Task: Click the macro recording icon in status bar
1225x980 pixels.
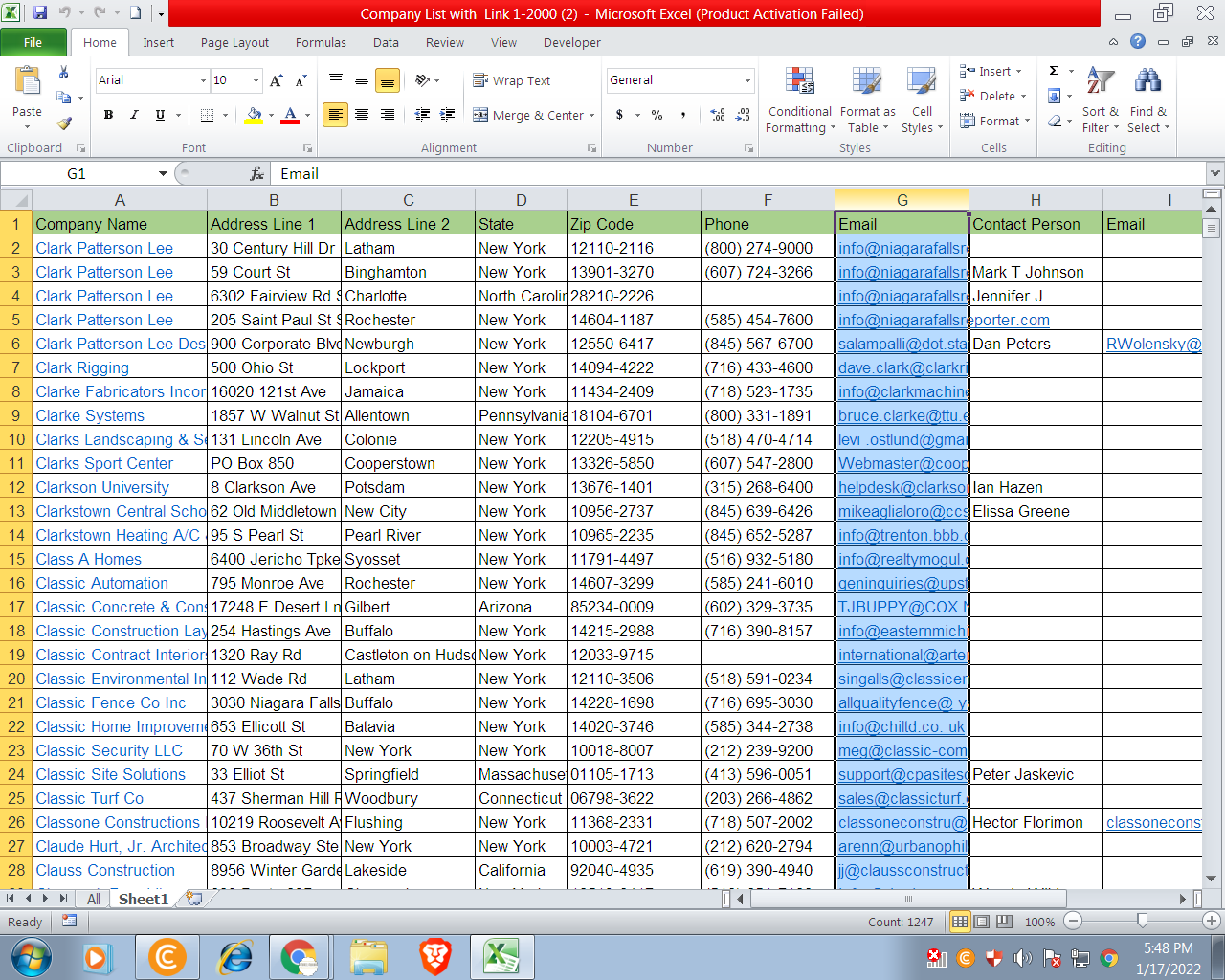Action: (69, 921)
